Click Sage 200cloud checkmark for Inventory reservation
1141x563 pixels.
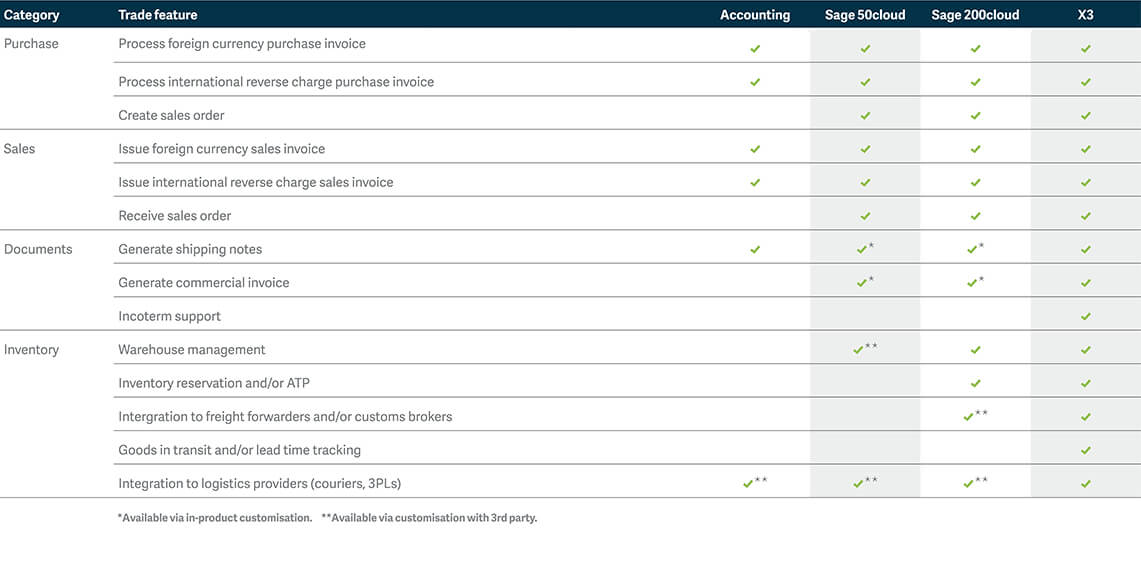[x=976, y=384]
